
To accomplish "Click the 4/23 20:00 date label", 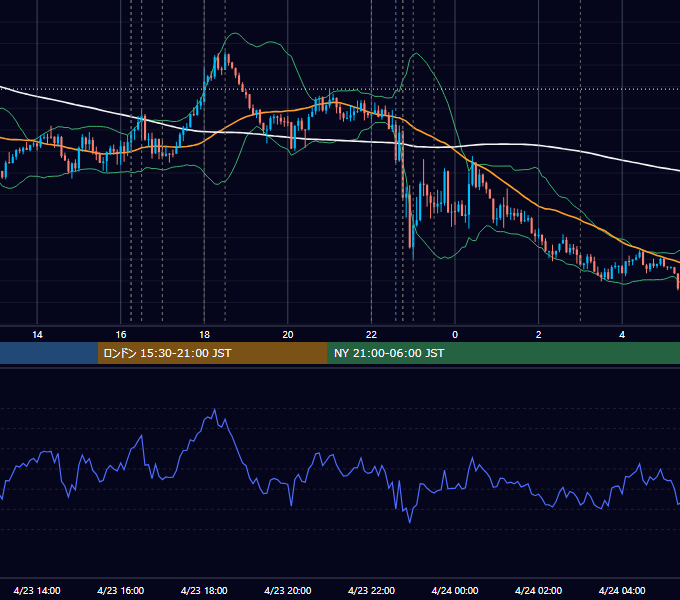I will (x=288, y=590).
